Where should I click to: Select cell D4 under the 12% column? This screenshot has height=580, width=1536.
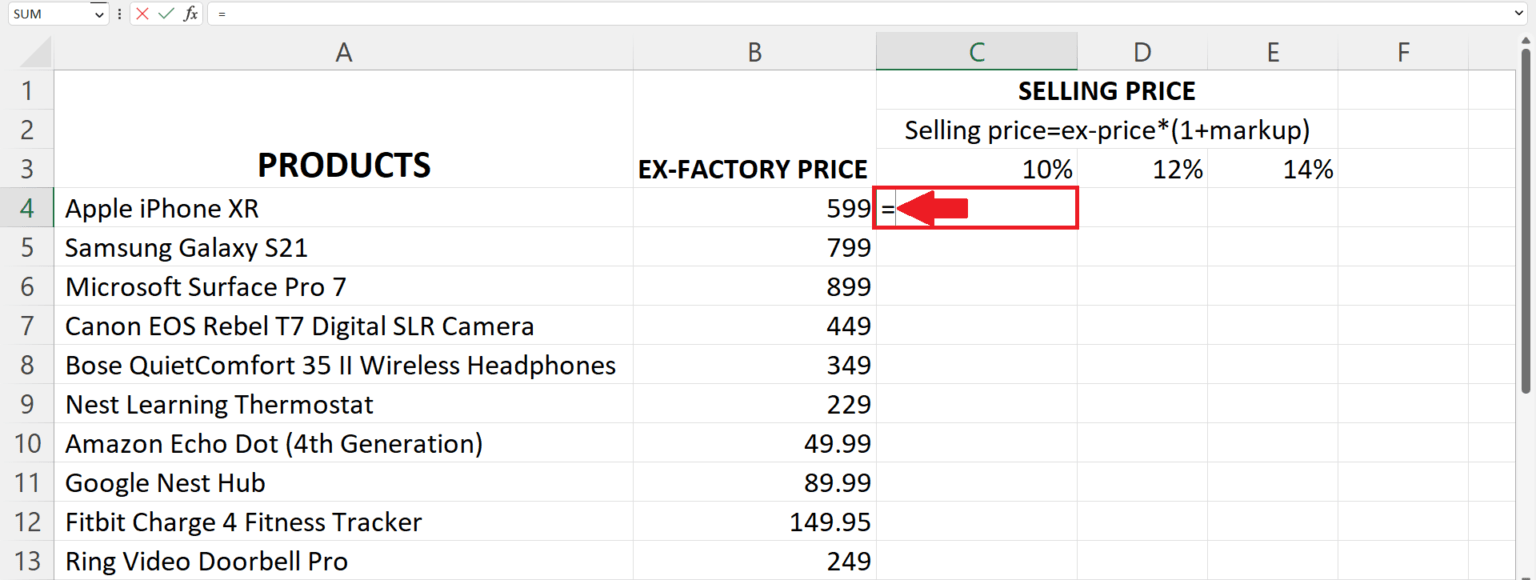click(x=1142, y=208)
